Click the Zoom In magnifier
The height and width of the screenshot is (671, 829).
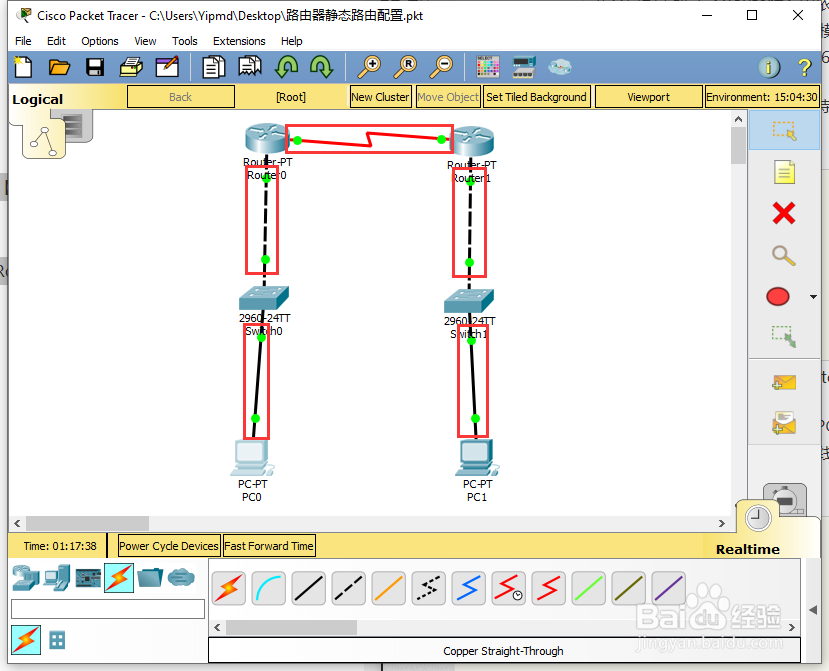coord(369,67)
